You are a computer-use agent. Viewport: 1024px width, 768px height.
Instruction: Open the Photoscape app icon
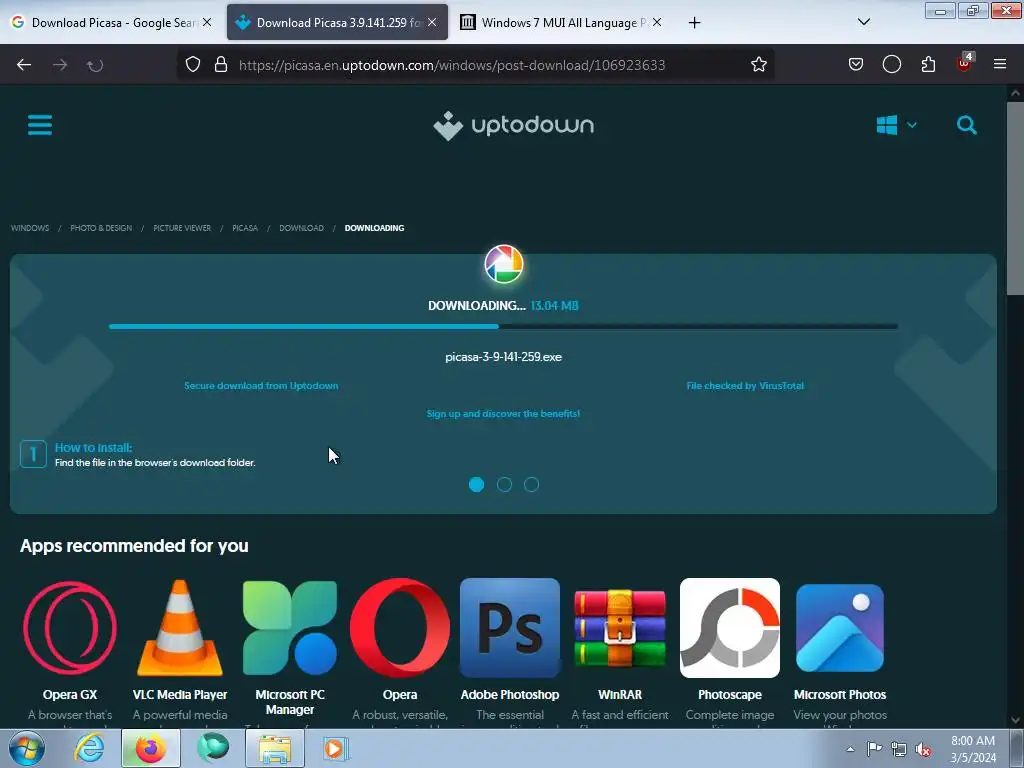729,628
